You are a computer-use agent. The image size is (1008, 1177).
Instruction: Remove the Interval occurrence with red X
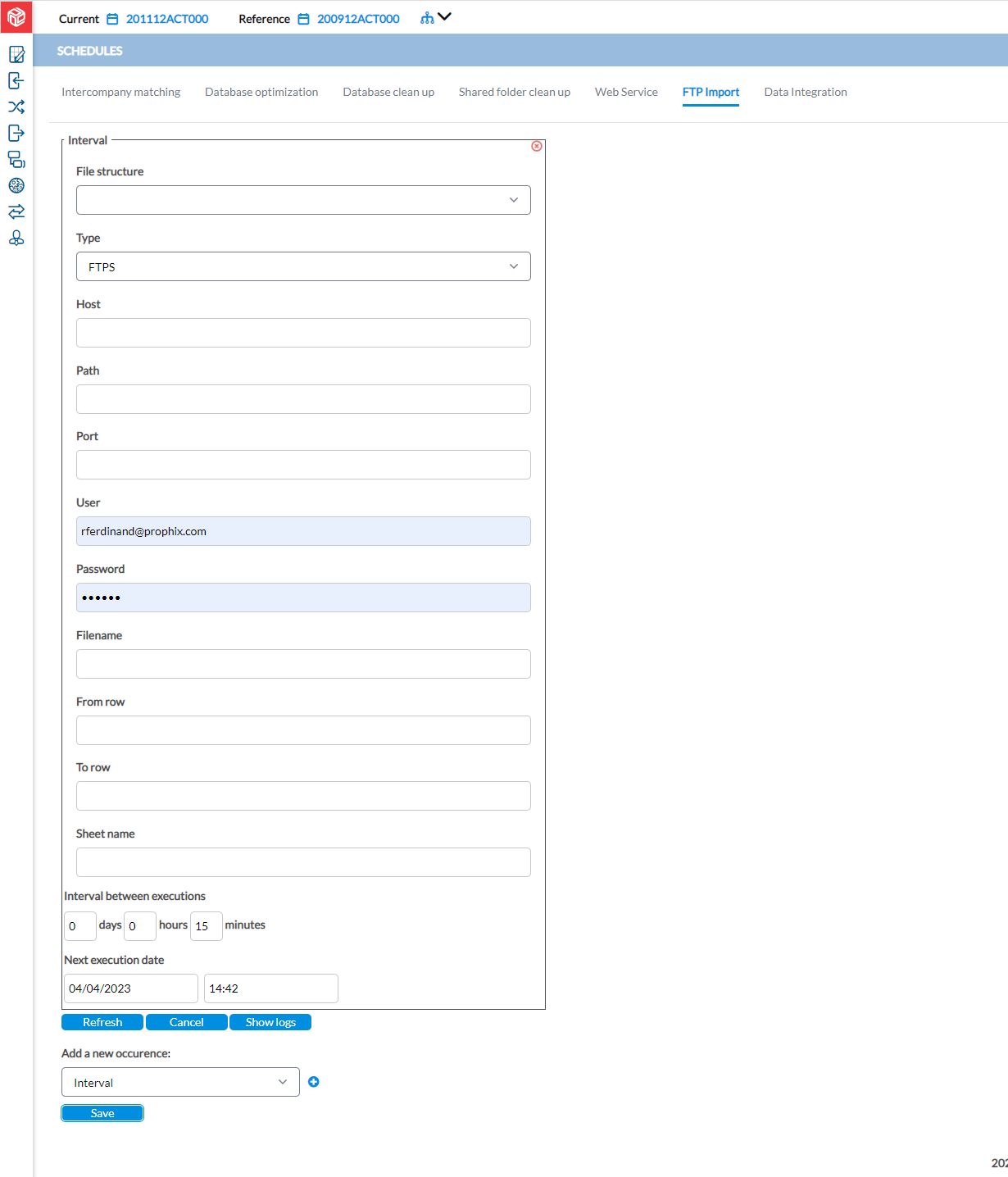(537, 146)
